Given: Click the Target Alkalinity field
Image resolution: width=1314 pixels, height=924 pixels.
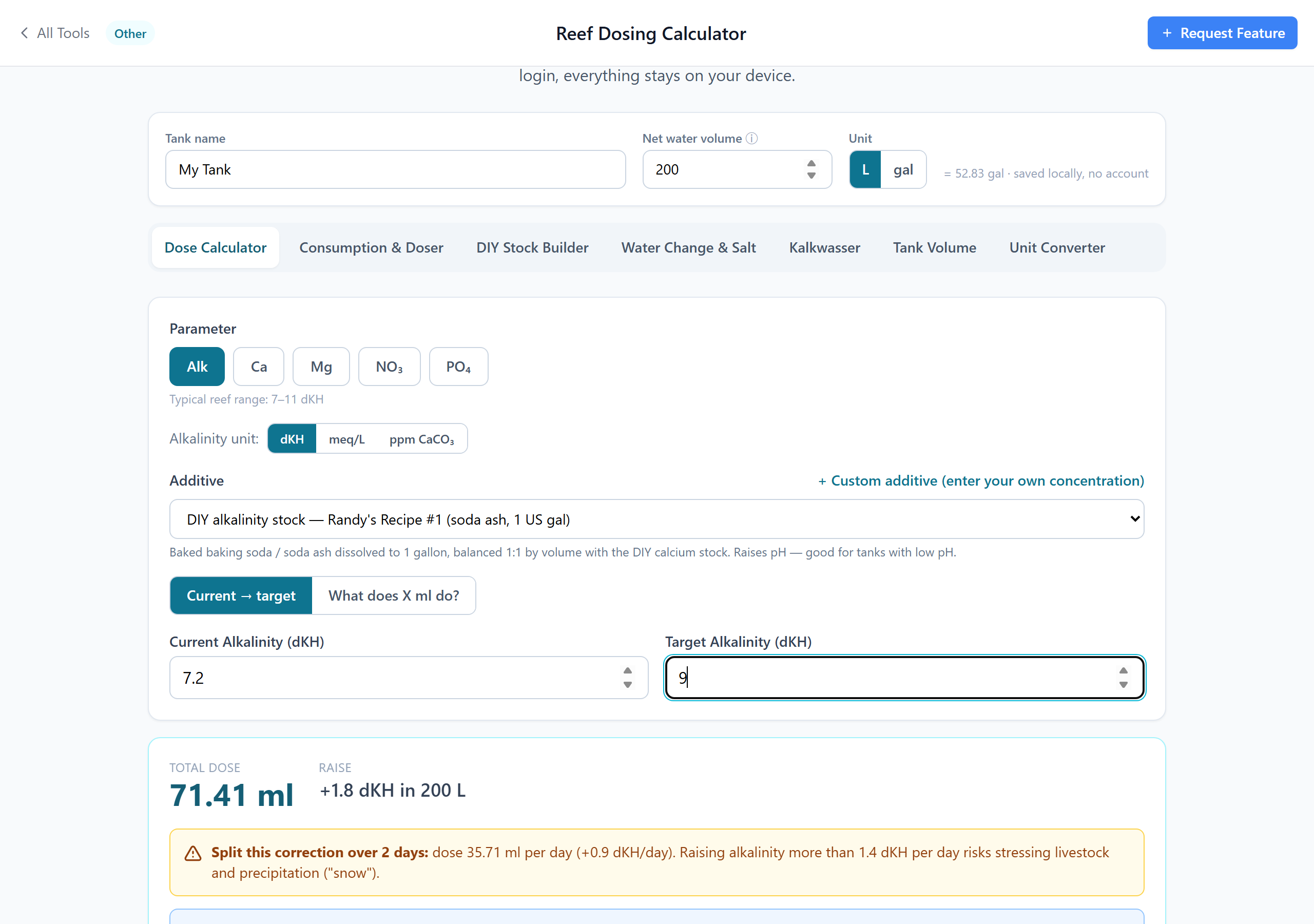Looking at the screenshot, I should coord(904,678).
